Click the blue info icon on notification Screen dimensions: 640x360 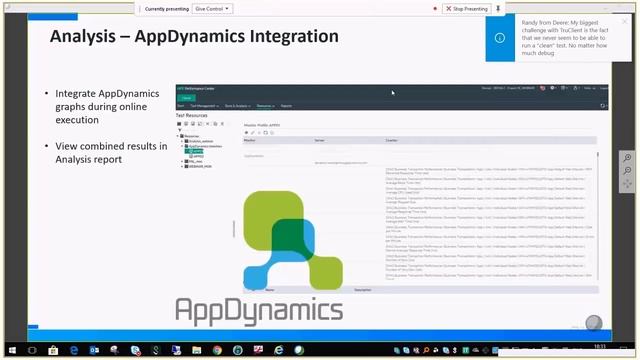(x=500, y=38)
